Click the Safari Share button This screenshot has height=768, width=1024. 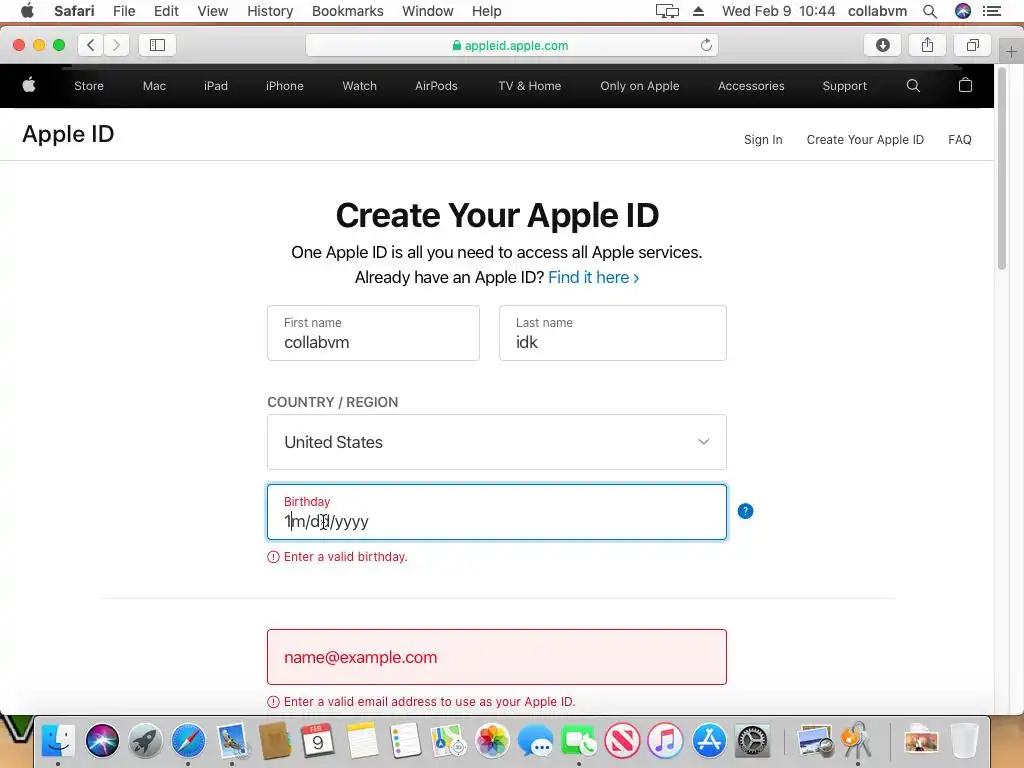pyautogui.click(x=927, y=45)
